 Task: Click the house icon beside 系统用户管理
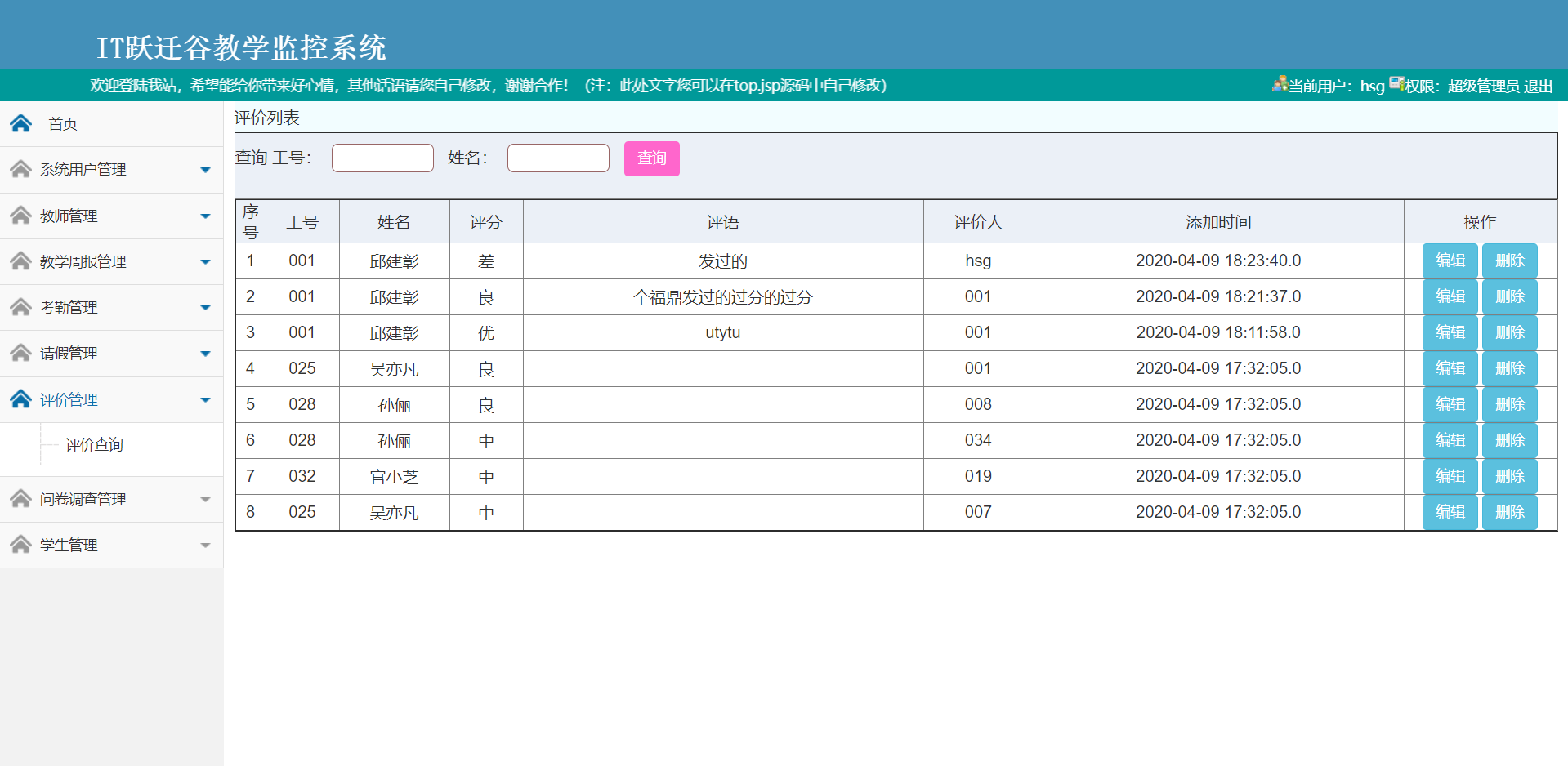[x=20, y=169]
